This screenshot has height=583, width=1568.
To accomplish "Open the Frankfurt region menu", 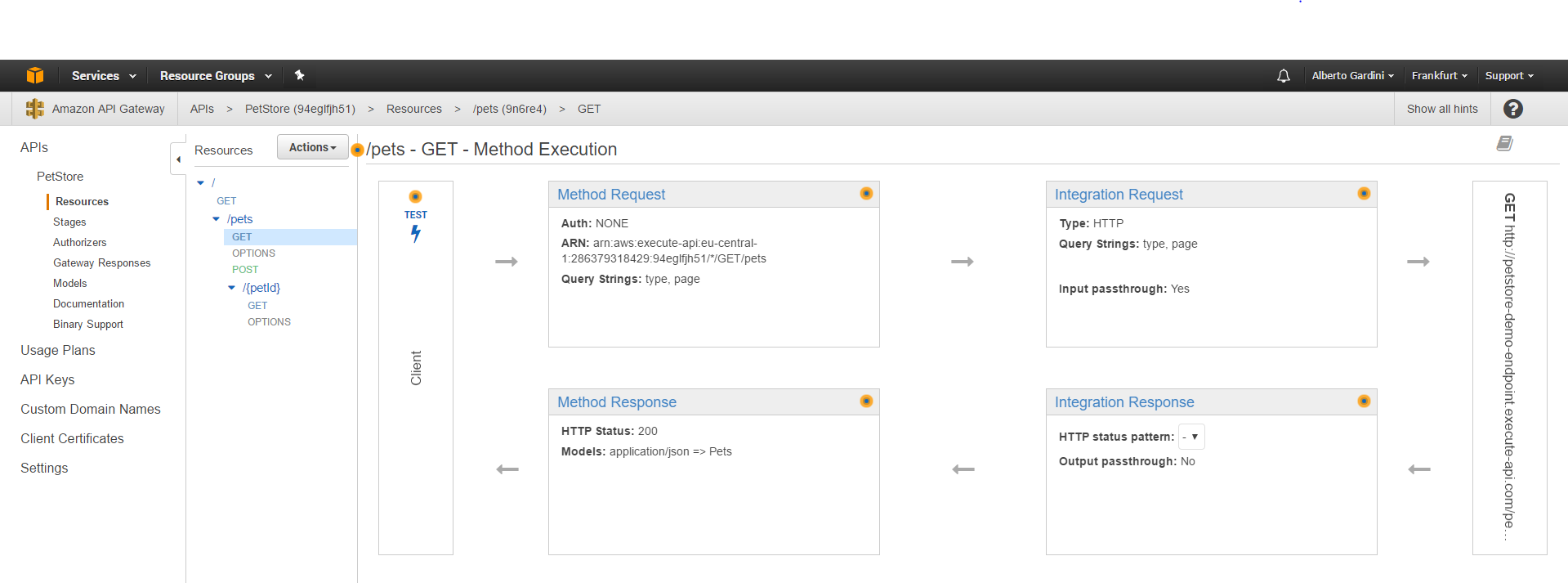I will [1439, 75].
